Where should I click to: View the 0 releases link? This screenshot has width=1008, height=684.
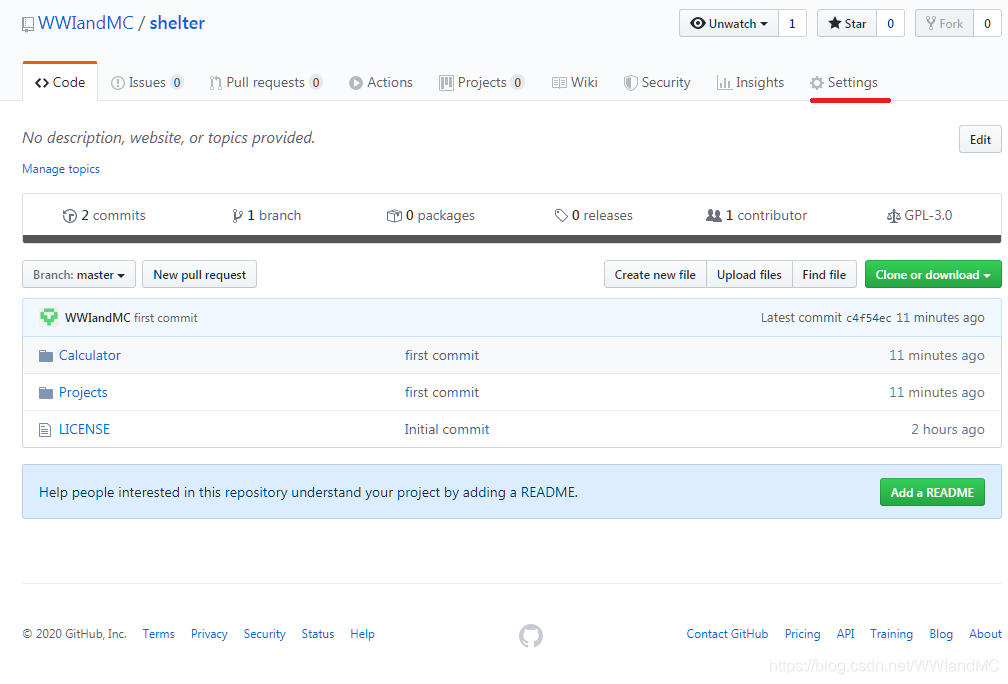[x=594, y=216]
